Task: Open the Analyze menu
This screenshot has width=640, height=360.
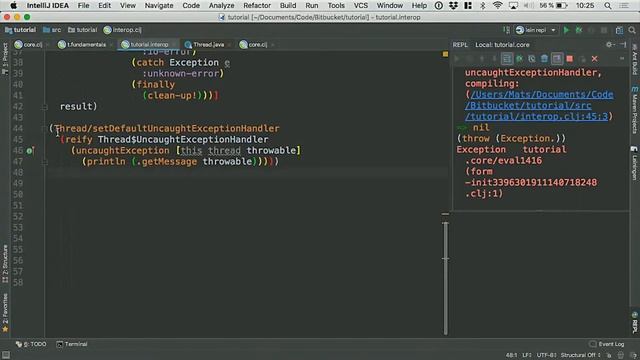Action: click(x=221, y=6)
